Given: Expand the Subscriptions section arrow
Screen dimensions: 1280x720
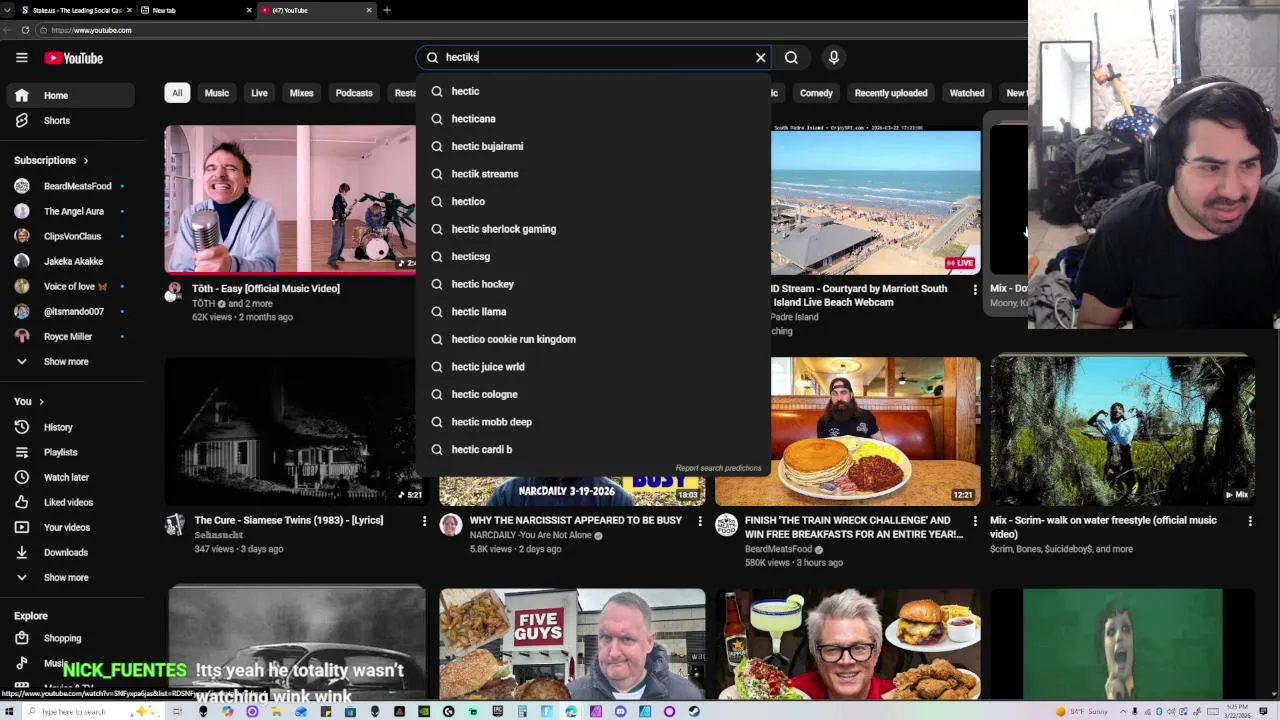Looking at the screenshot, I should click(x=85, y=160).
